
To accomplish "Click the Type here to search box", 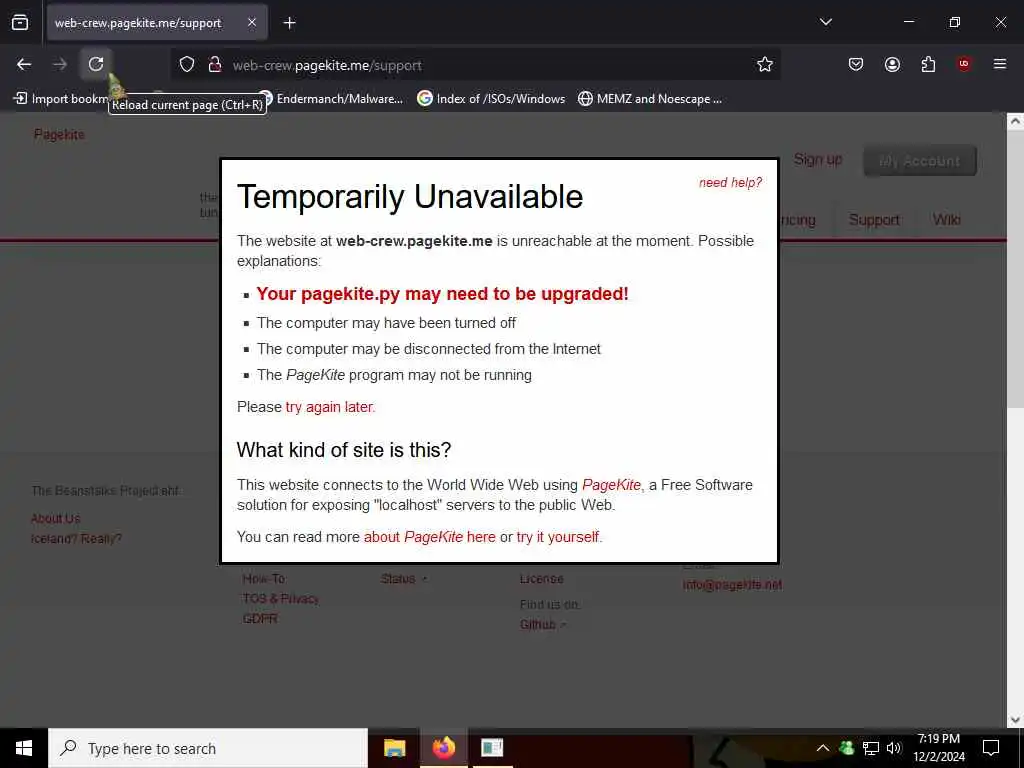I will pos(208,748).
